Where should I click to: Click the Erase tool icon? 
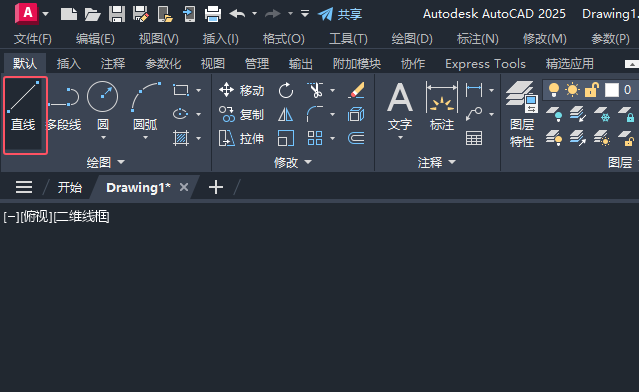tap(356, 90)
